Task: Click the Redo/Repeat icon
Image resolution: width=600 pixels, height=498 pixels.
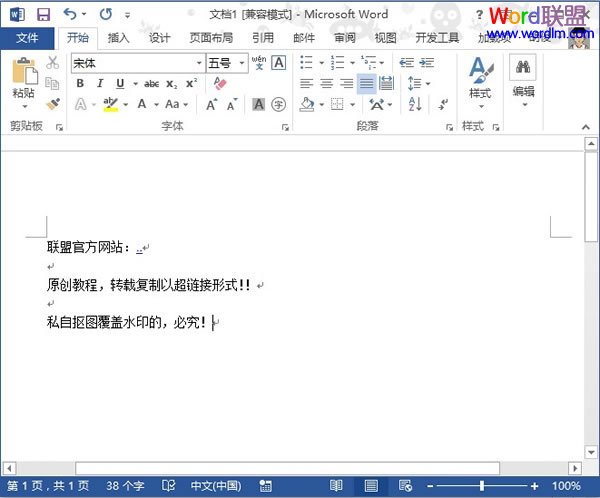Action: coord(106,15)
